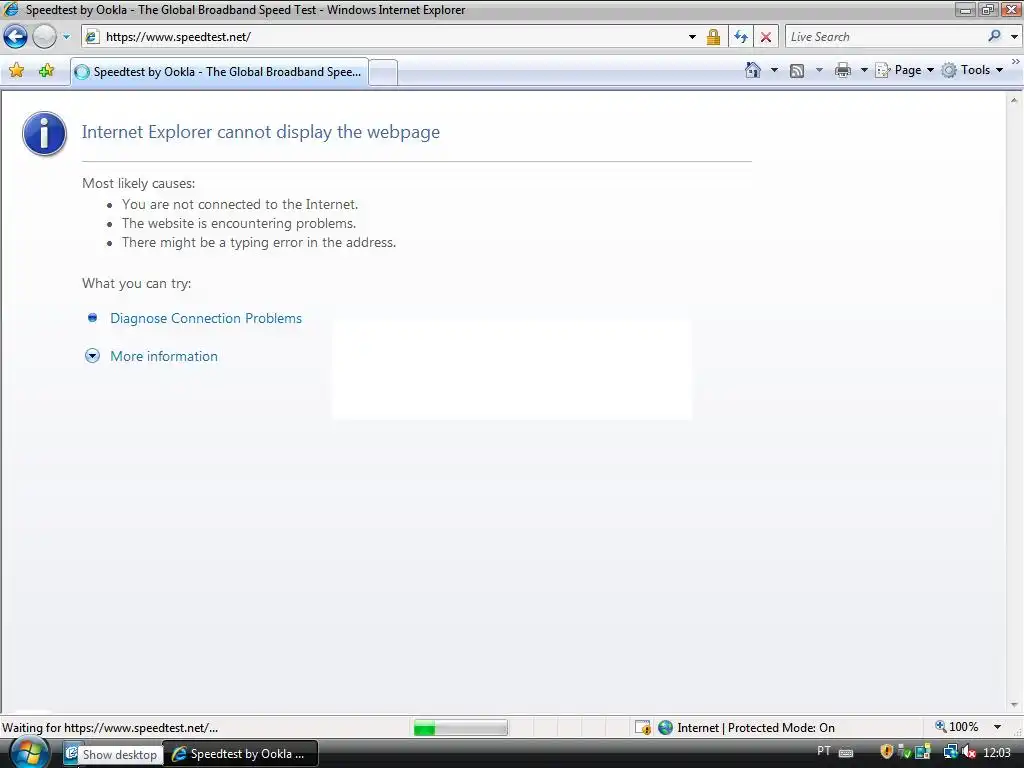The image size is (1024, 768).
Task: Print the page with printer icon
Action: click(843, 70)
